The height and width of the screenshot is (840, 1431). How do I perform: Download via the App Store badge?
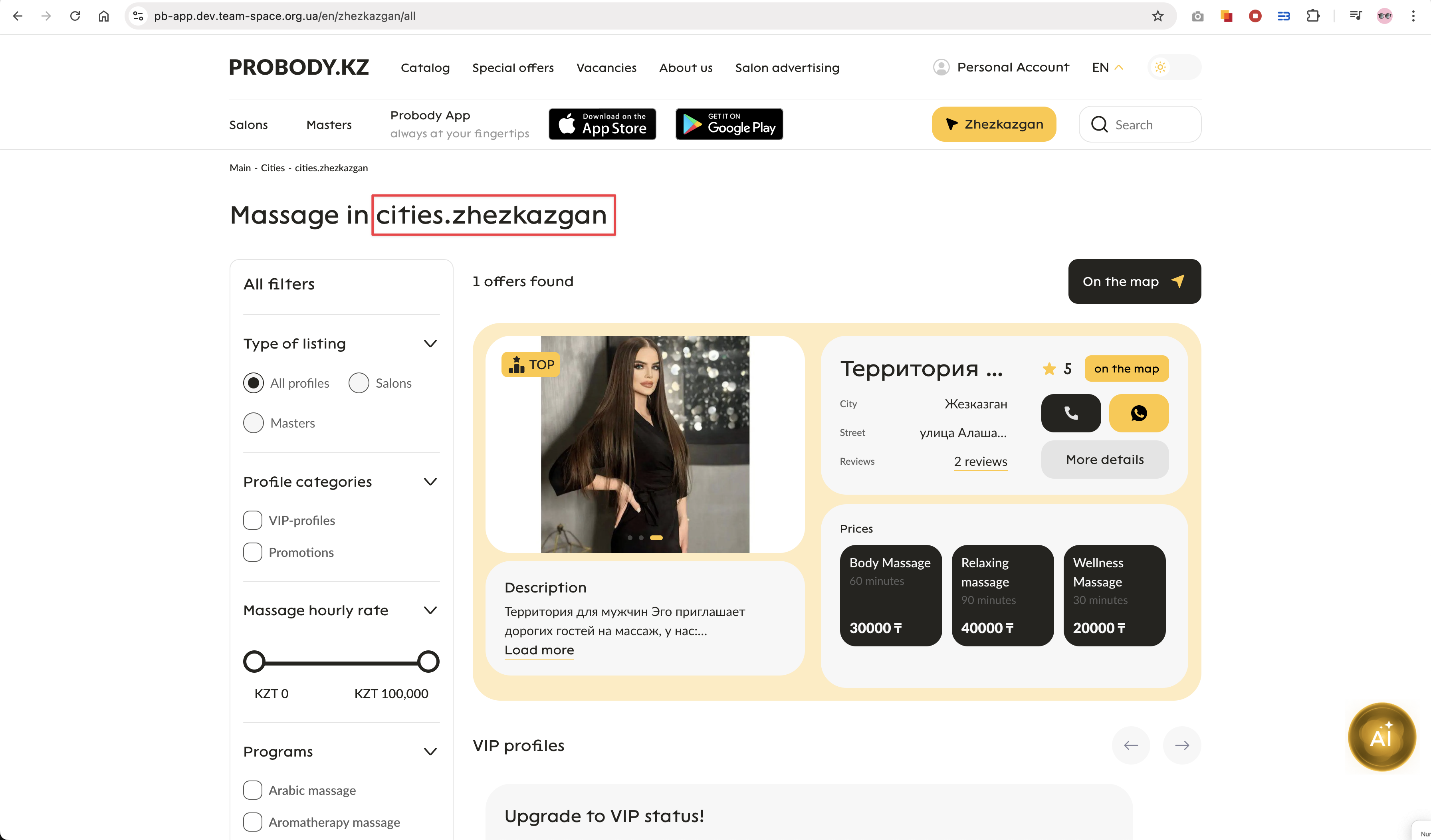coord(602,124)
